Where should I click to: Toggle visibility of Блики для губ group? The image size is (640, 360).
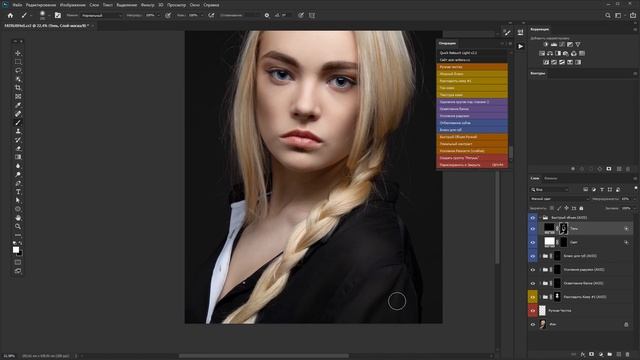click(x=533, y=256)
